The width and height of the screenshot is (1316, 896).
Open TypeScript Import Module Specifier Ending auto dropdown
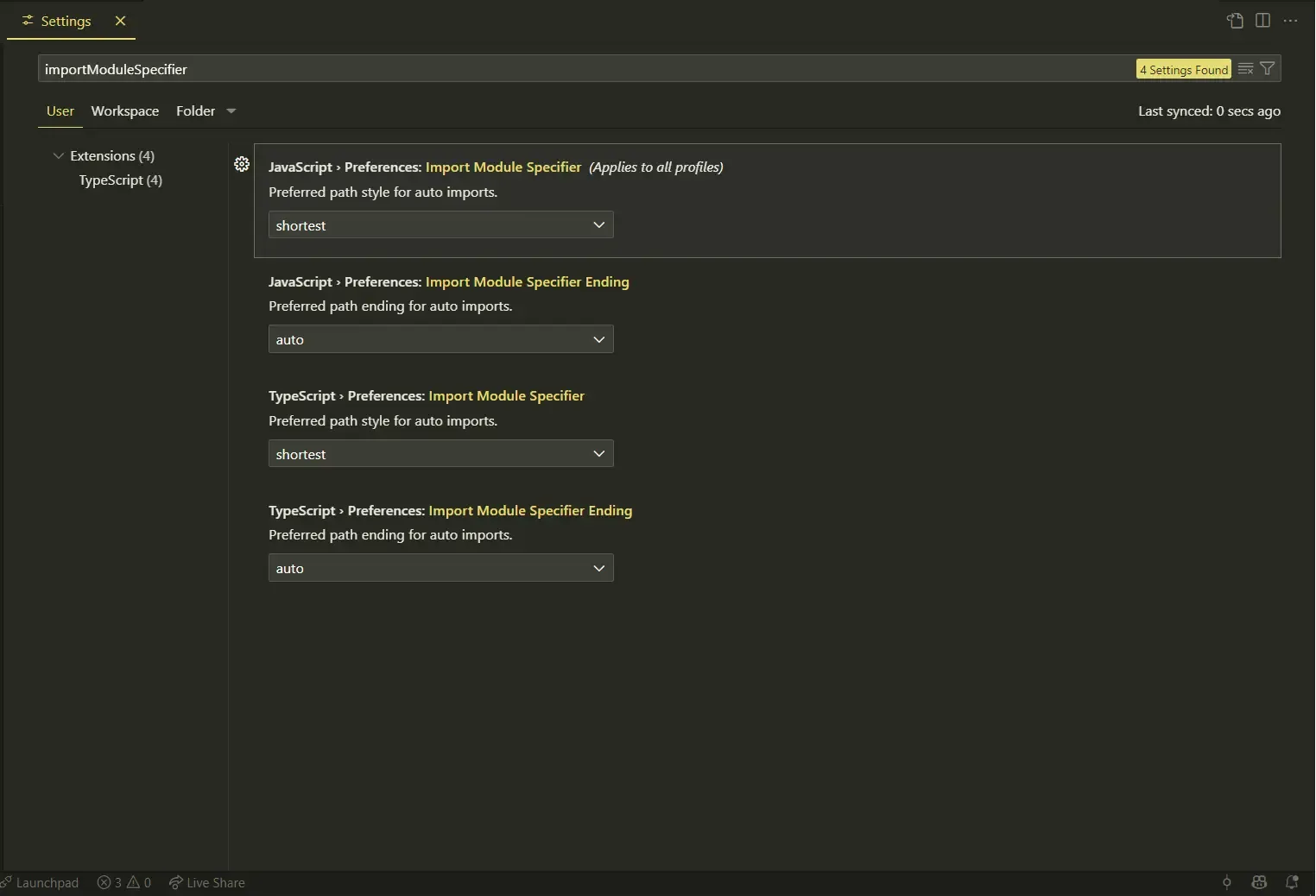[441, 568]
